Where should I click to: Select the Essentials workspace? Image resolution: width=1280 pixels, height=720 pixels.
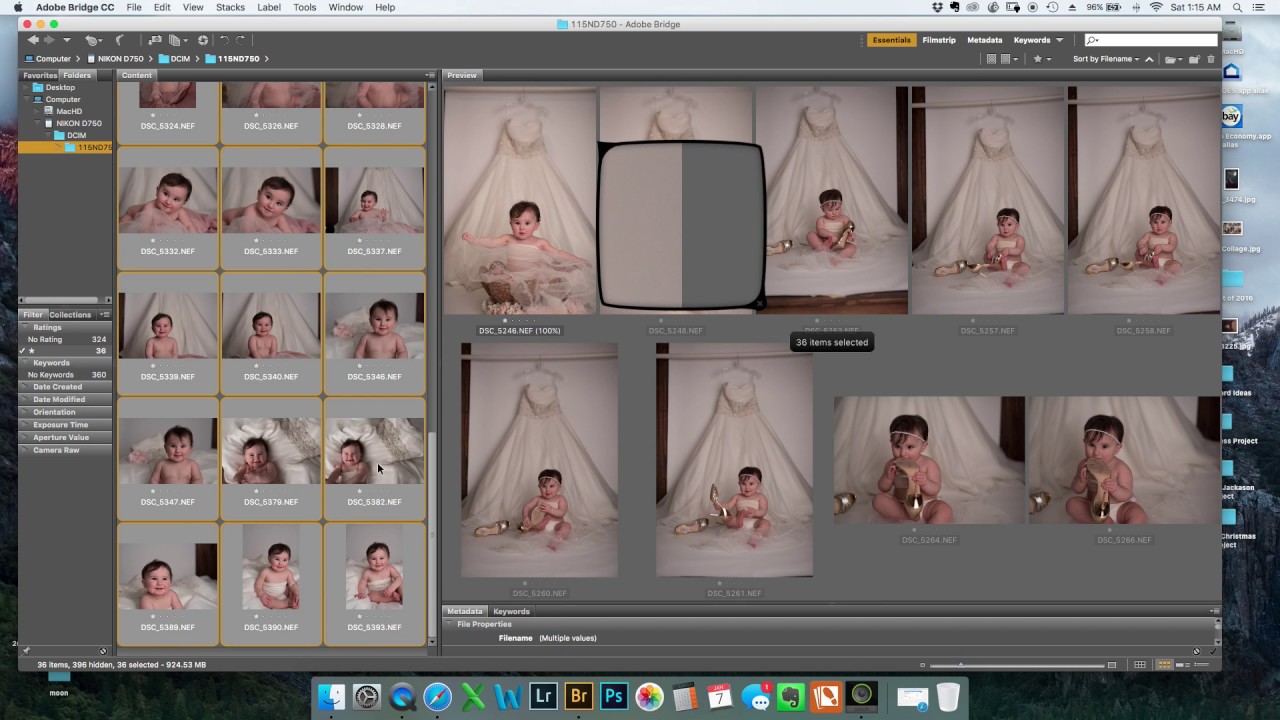pyautogui.click(x=891, y=40)
